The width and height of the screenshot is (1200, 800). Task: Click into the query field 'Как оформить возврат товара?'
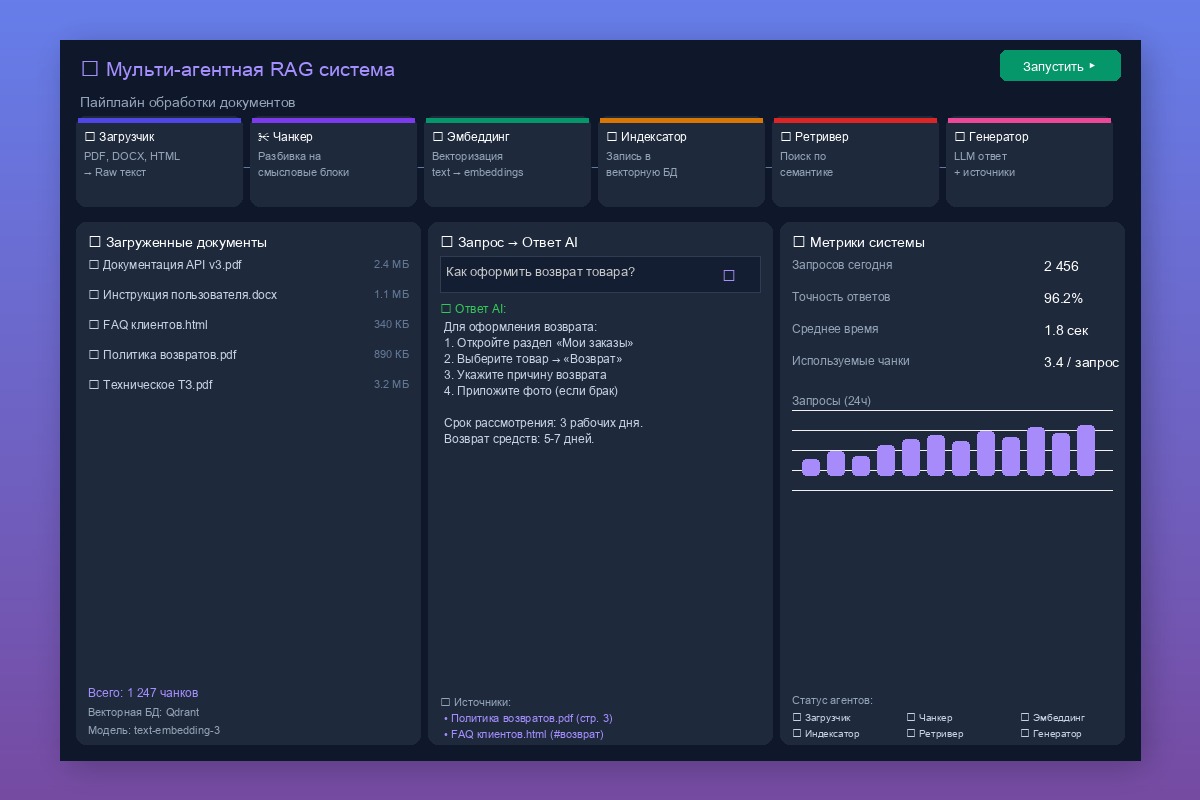tap(600, 274)
